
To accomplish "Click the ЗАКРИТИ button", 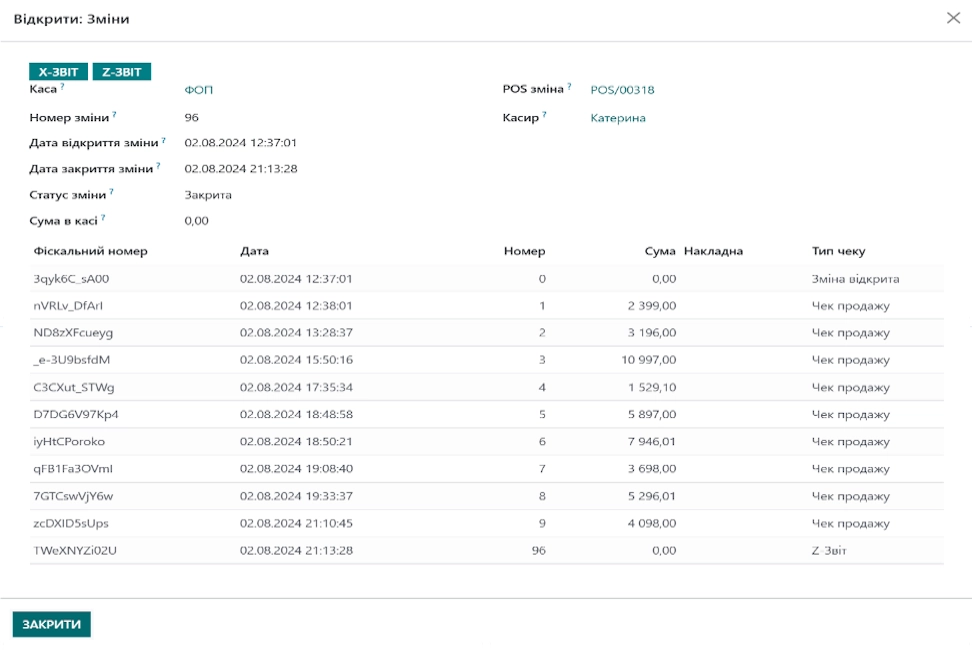I will 51,624.
